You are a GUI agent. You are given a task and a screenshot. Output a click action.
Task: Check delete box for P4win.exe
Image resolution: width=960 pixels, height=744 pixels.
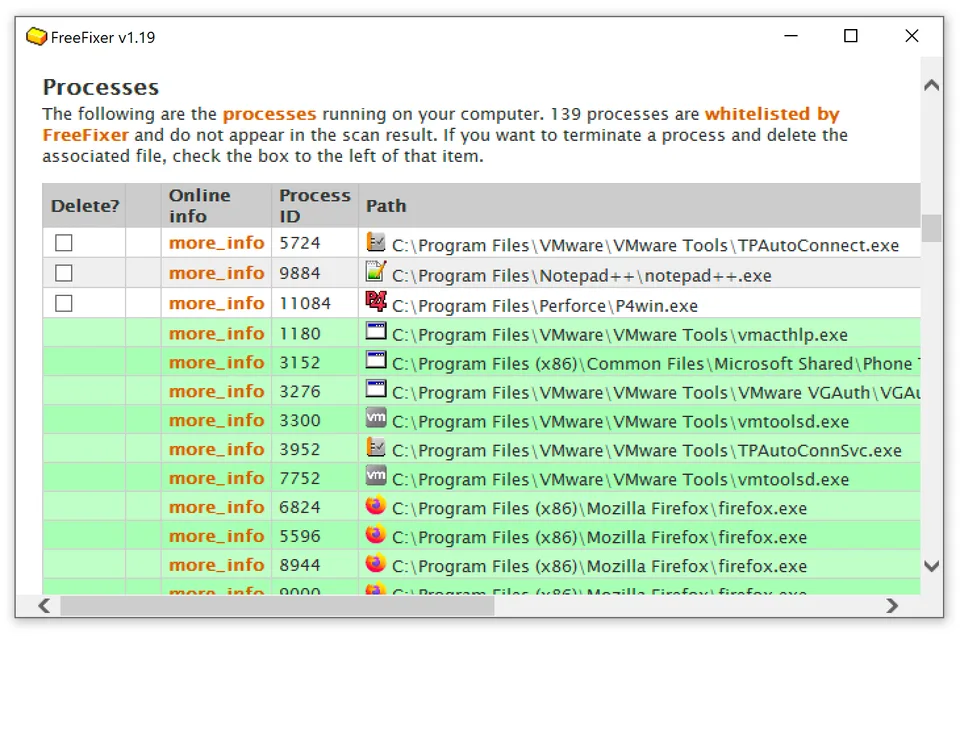(64, 303)
